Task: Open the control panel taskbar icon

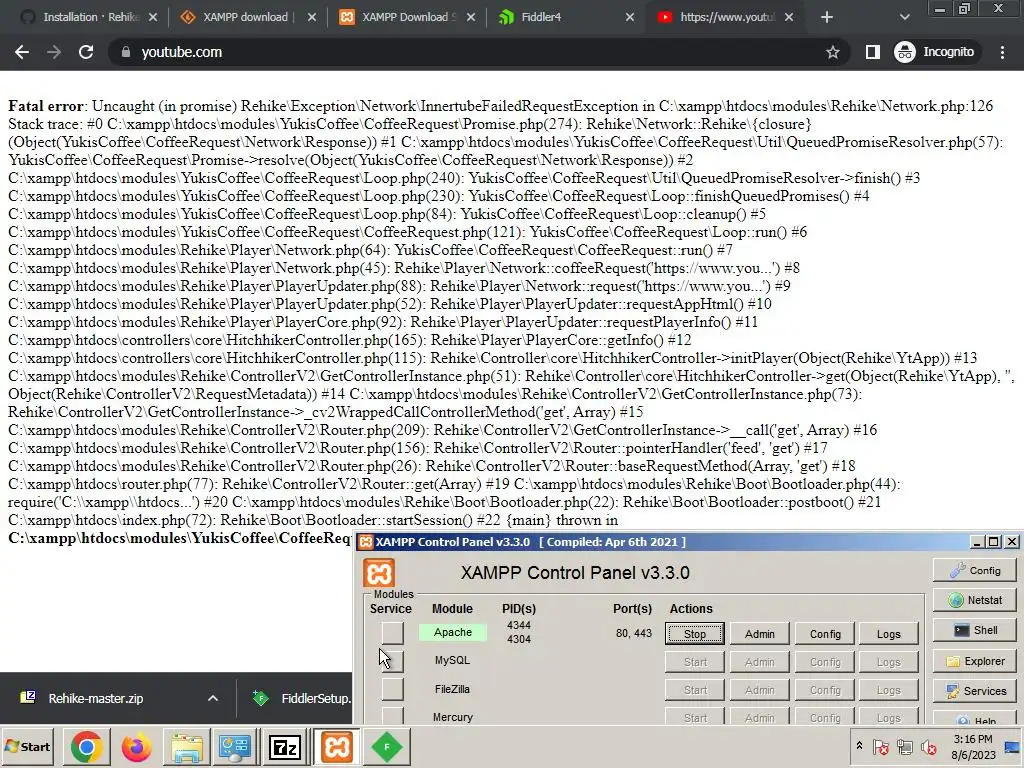Action: (x=235, y=747)
